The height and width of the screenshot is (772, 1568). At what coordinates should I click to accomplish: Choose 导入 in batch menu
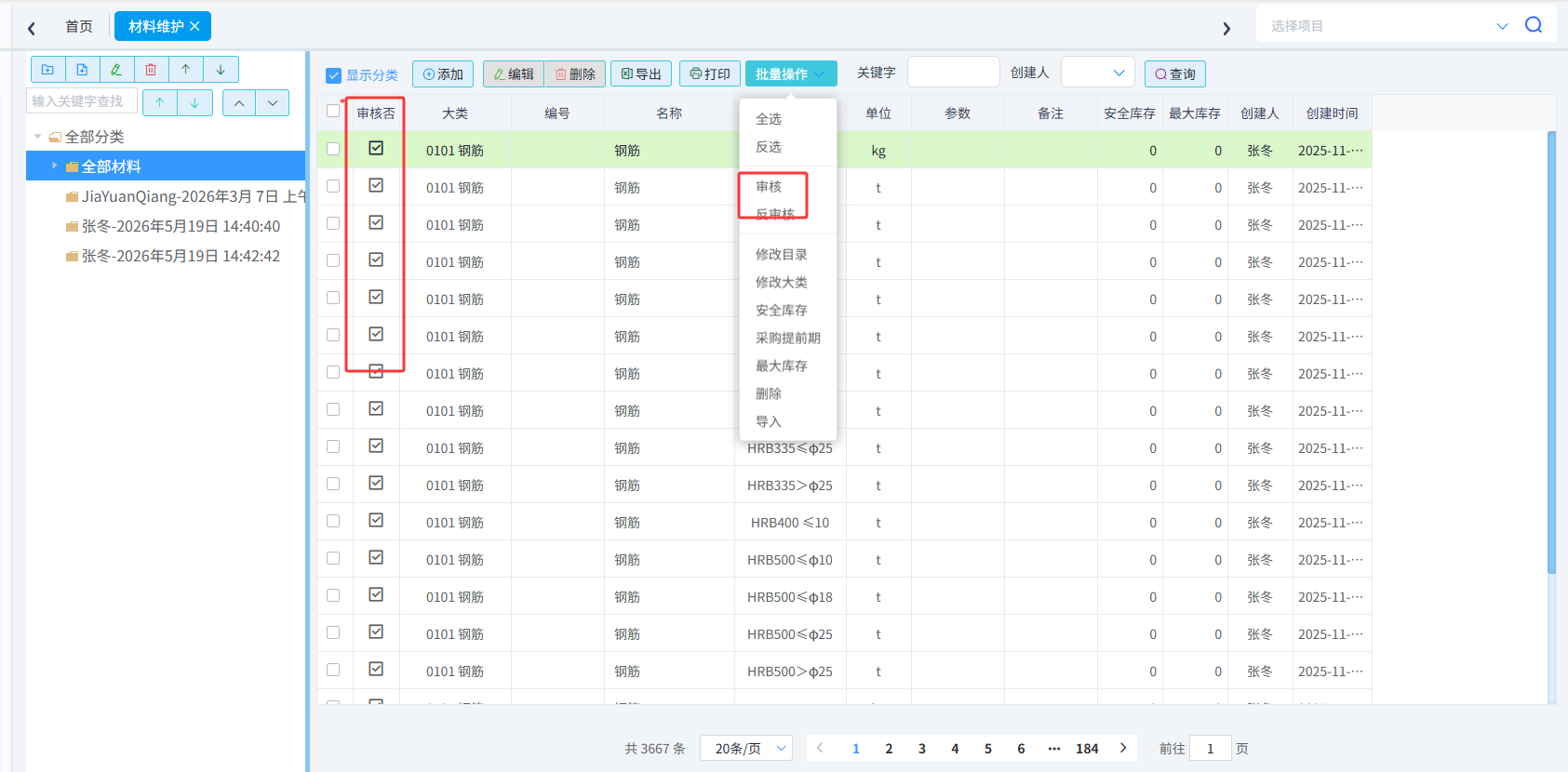point(769,422)
